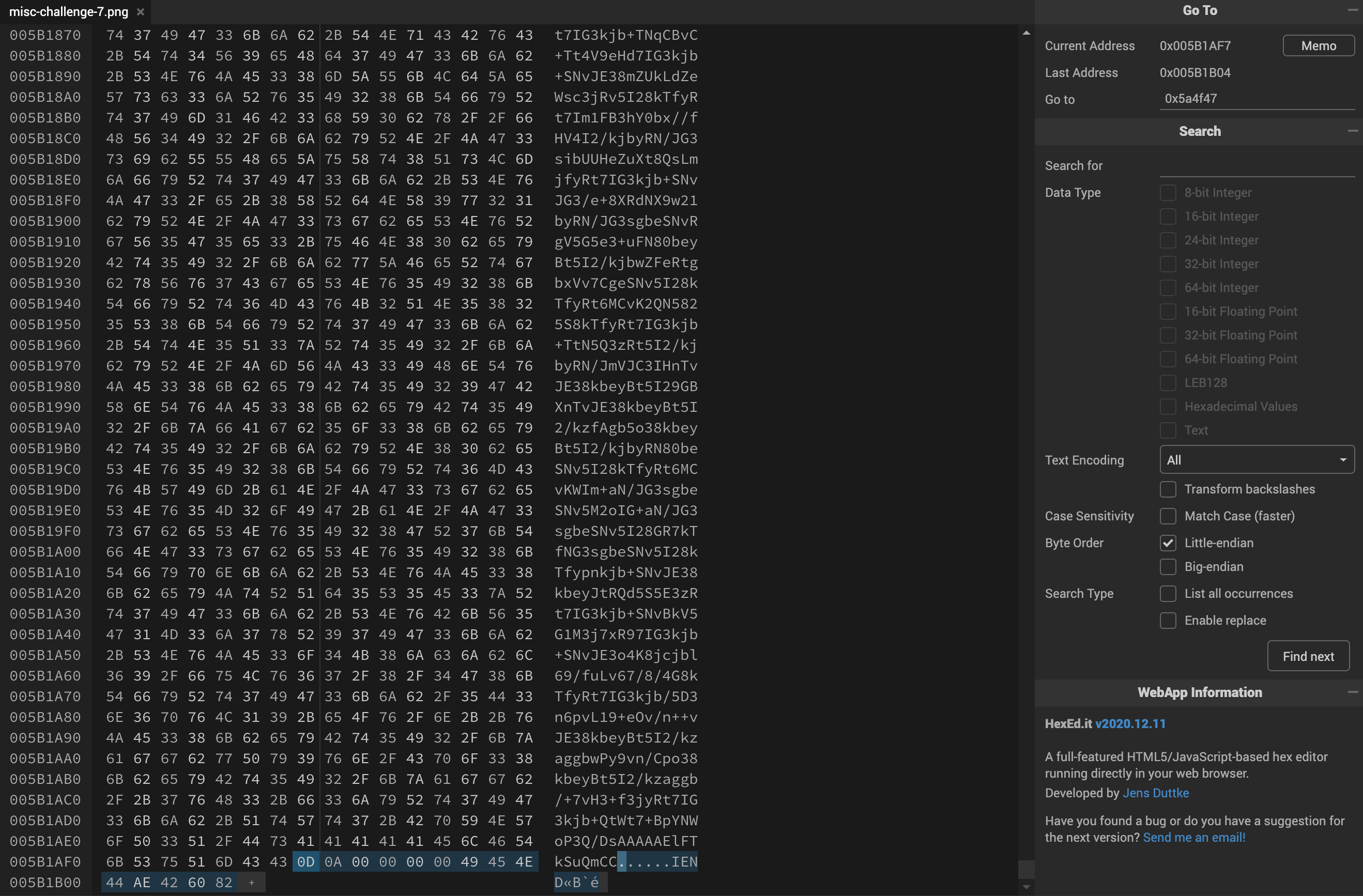Collapse the Go To panel
The width and height of the screenshot is (1363, 896).
pos(1353,10)
